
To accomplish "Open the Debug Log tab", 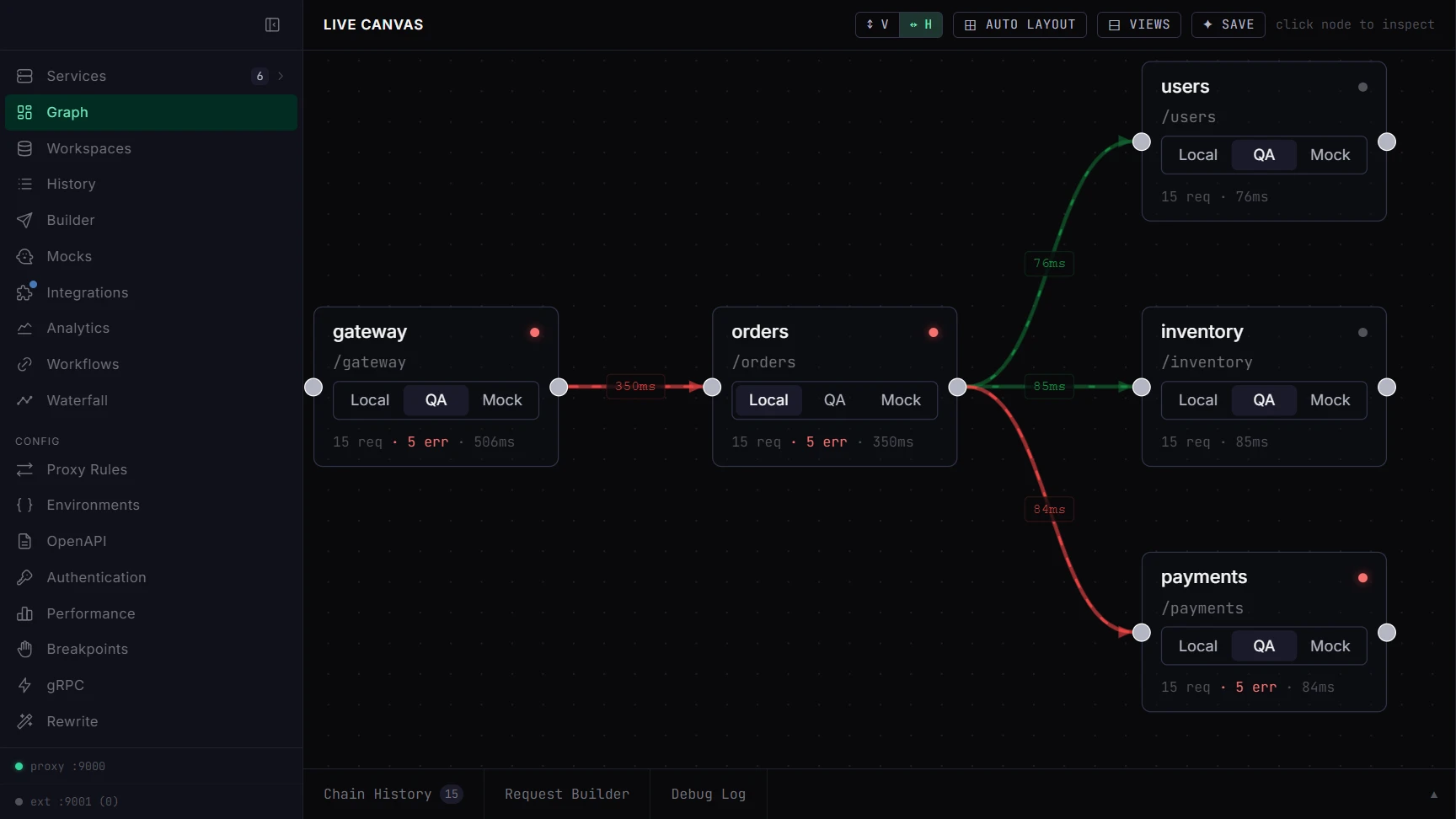I will [x=709, y=794].
